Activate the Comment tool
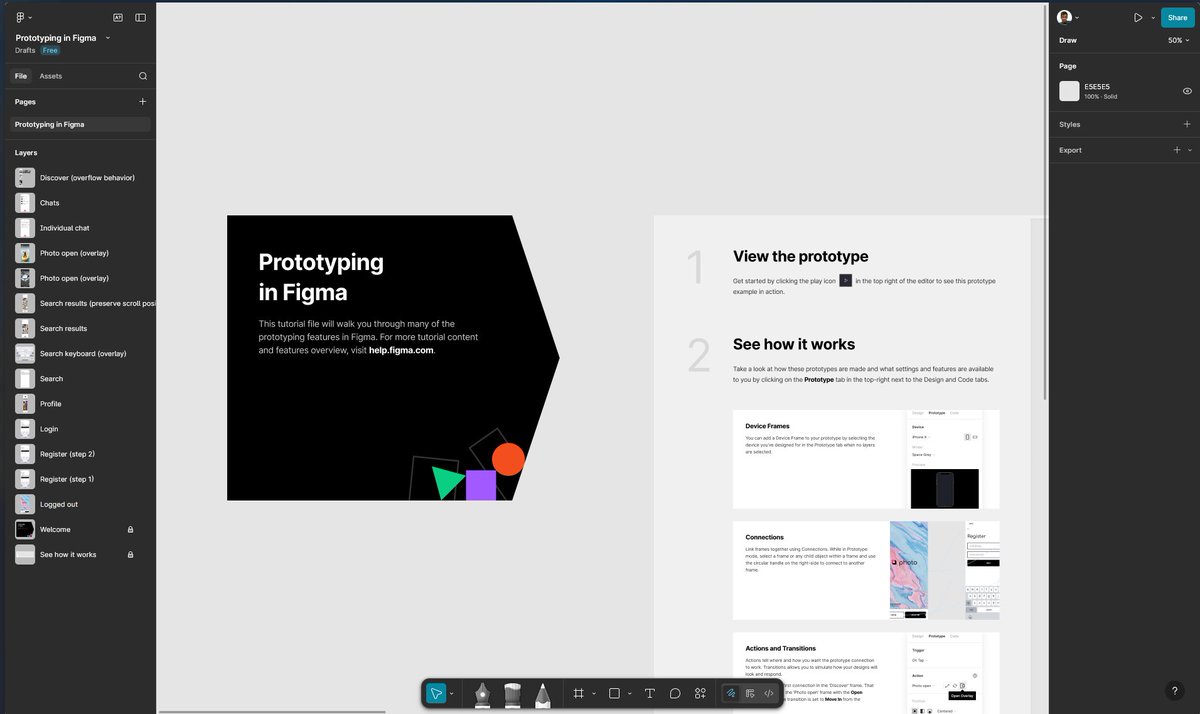1200x714 pixels. click(675, 693)
